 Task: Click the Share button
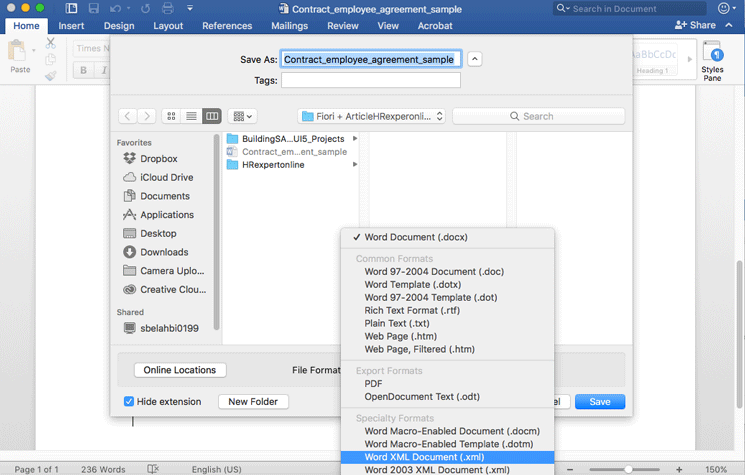696,25
